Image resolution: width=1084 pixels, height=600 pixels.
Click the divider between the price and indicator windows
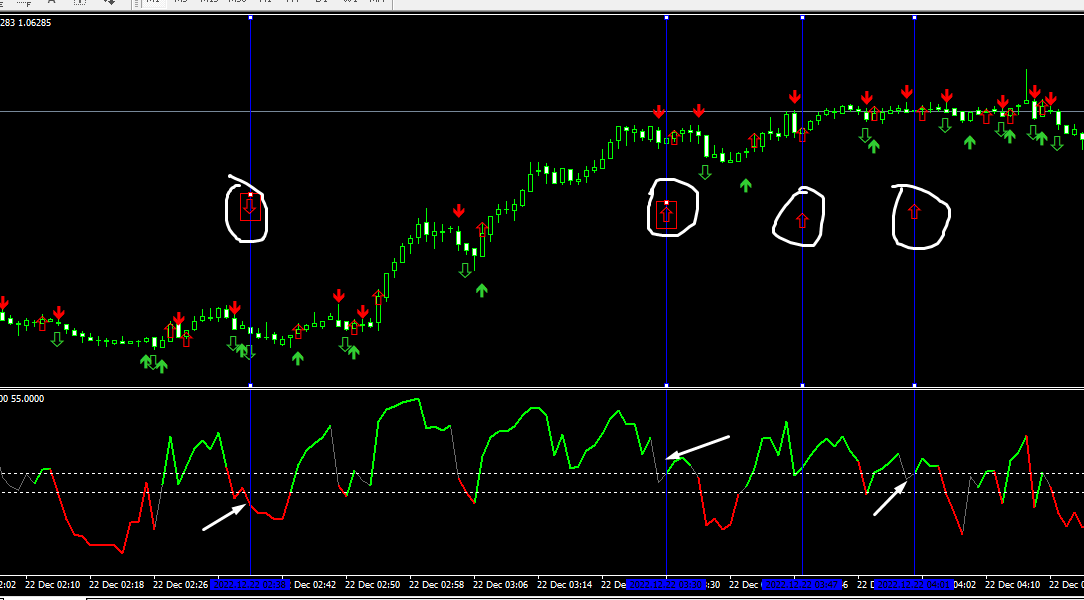(542, 388)
